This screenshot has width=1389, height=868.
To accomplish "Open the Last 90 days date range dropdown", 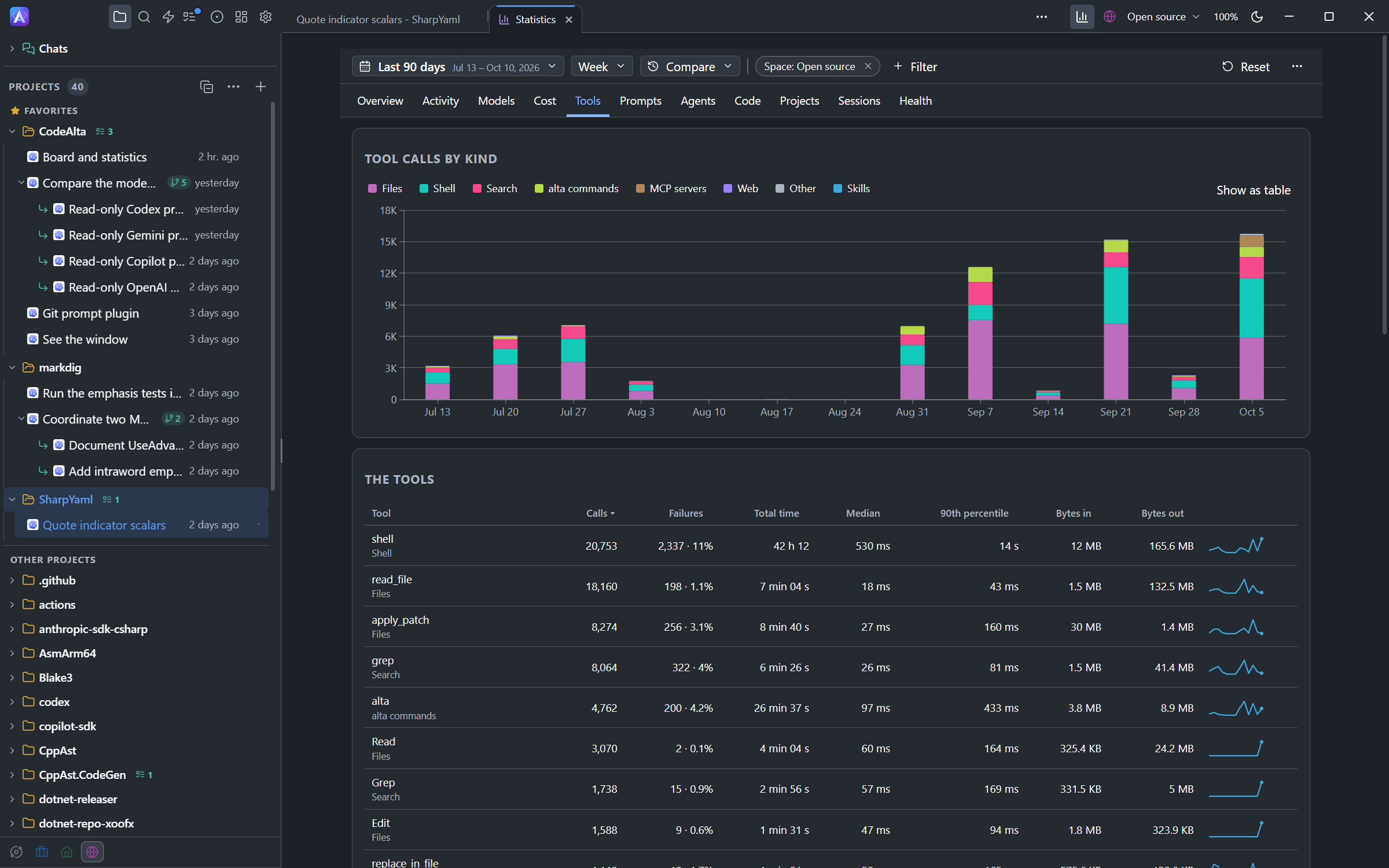I will coord(458,67).
